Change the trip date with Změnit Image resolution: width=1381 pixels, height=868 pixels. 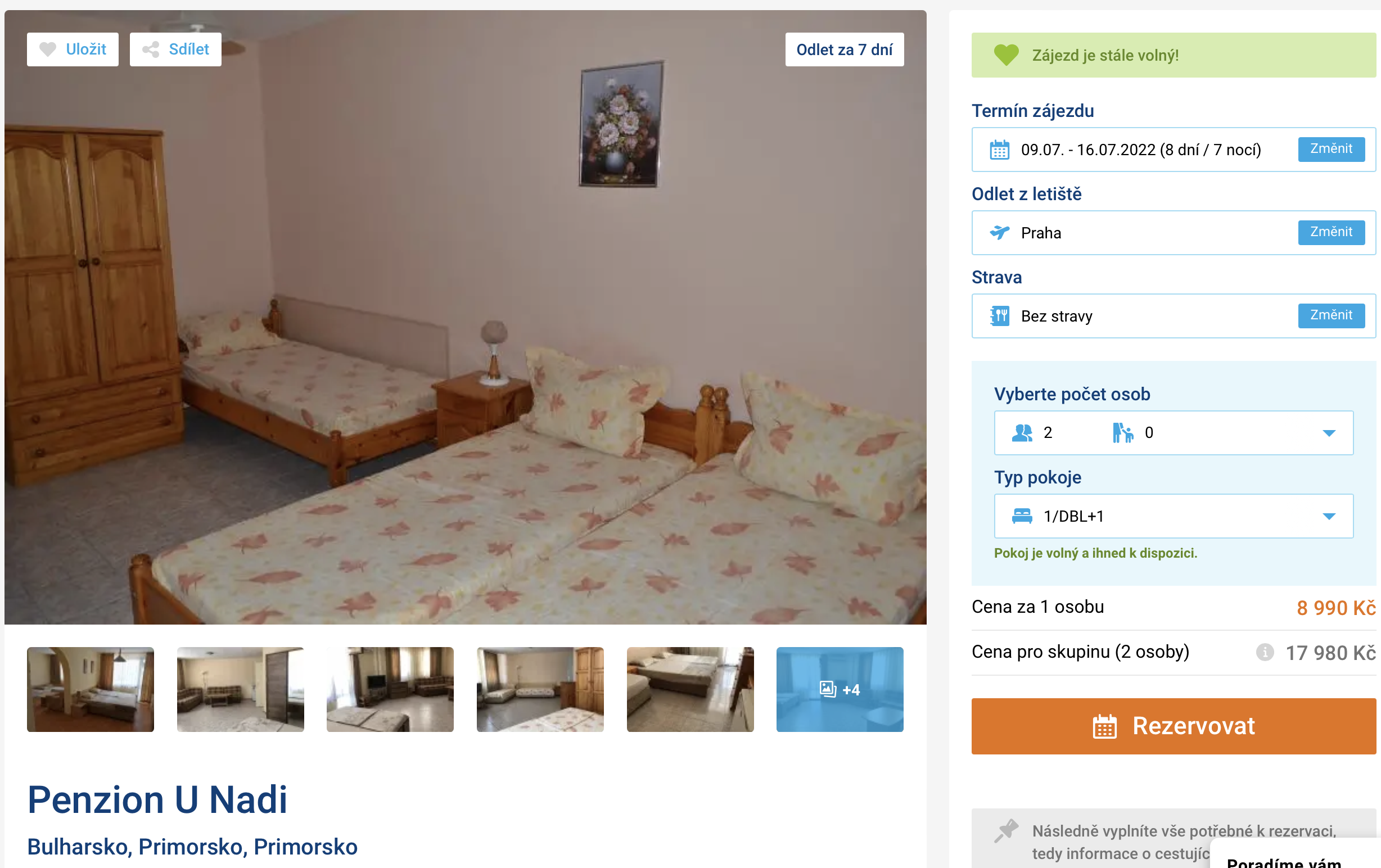click(1331, 149)
